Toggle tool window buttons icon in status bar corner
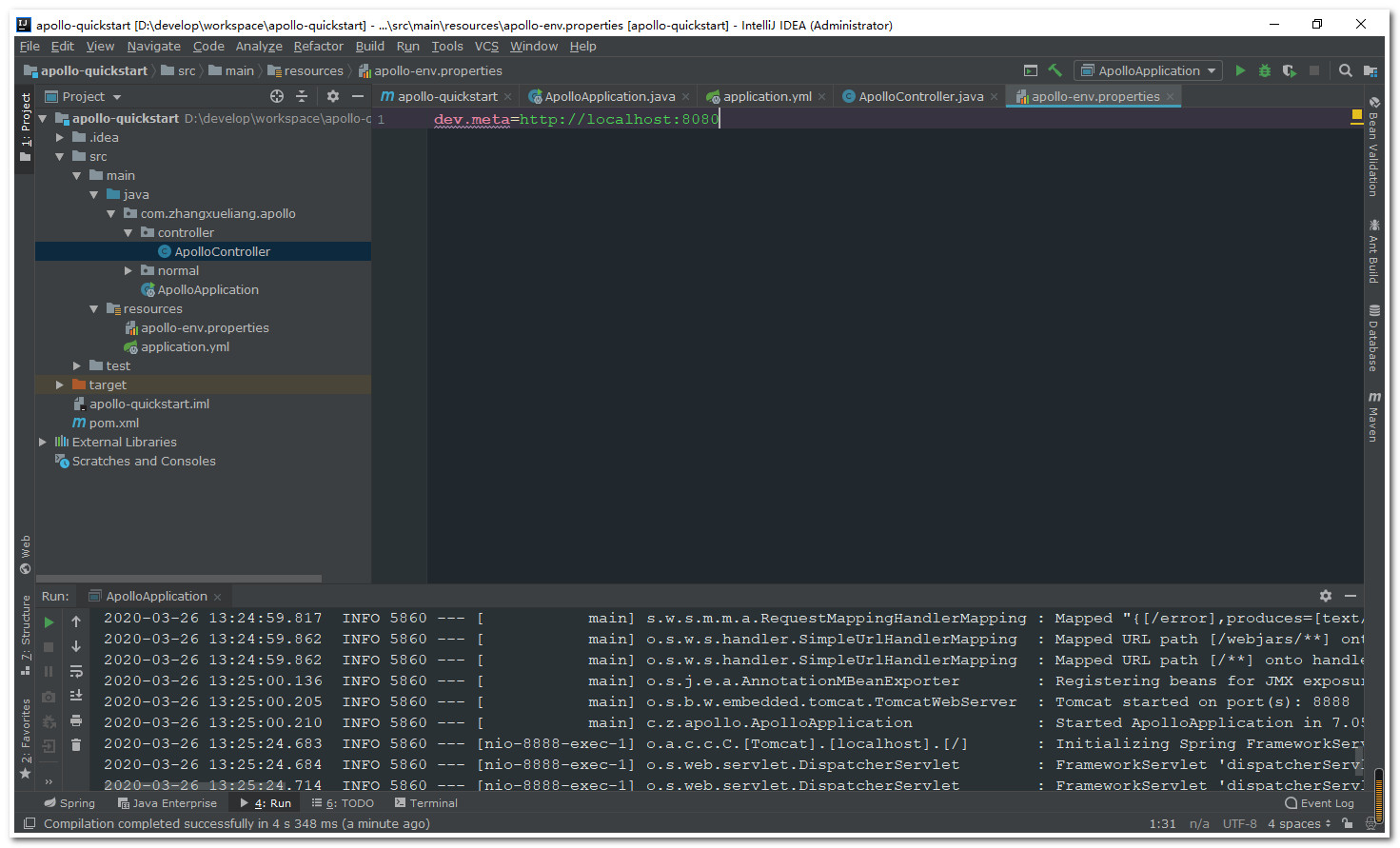This screenshot has height=848, width=1400. (30, 824)
